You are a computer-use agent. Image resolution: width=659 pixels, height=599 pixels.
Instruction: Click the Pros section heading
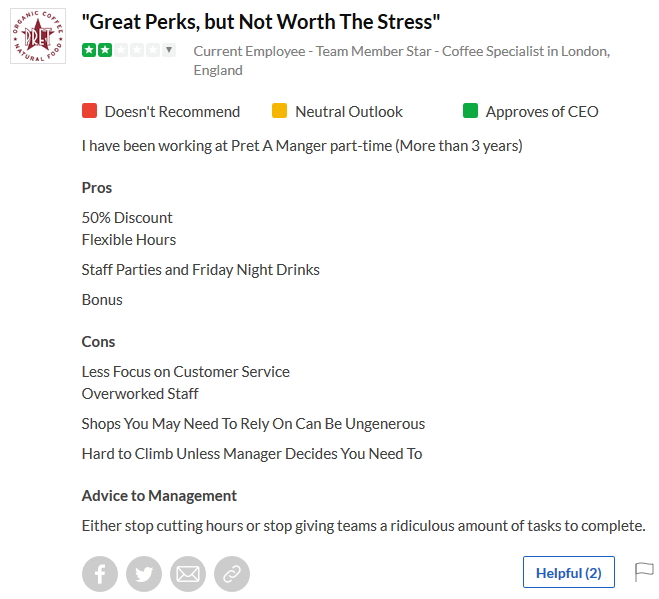click(97, 188)
